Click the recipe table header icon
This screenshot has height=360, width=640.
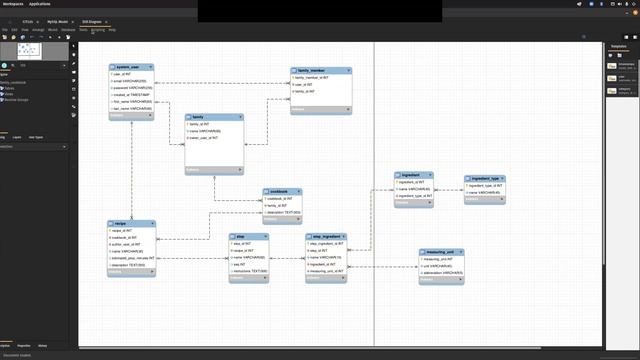111,224
